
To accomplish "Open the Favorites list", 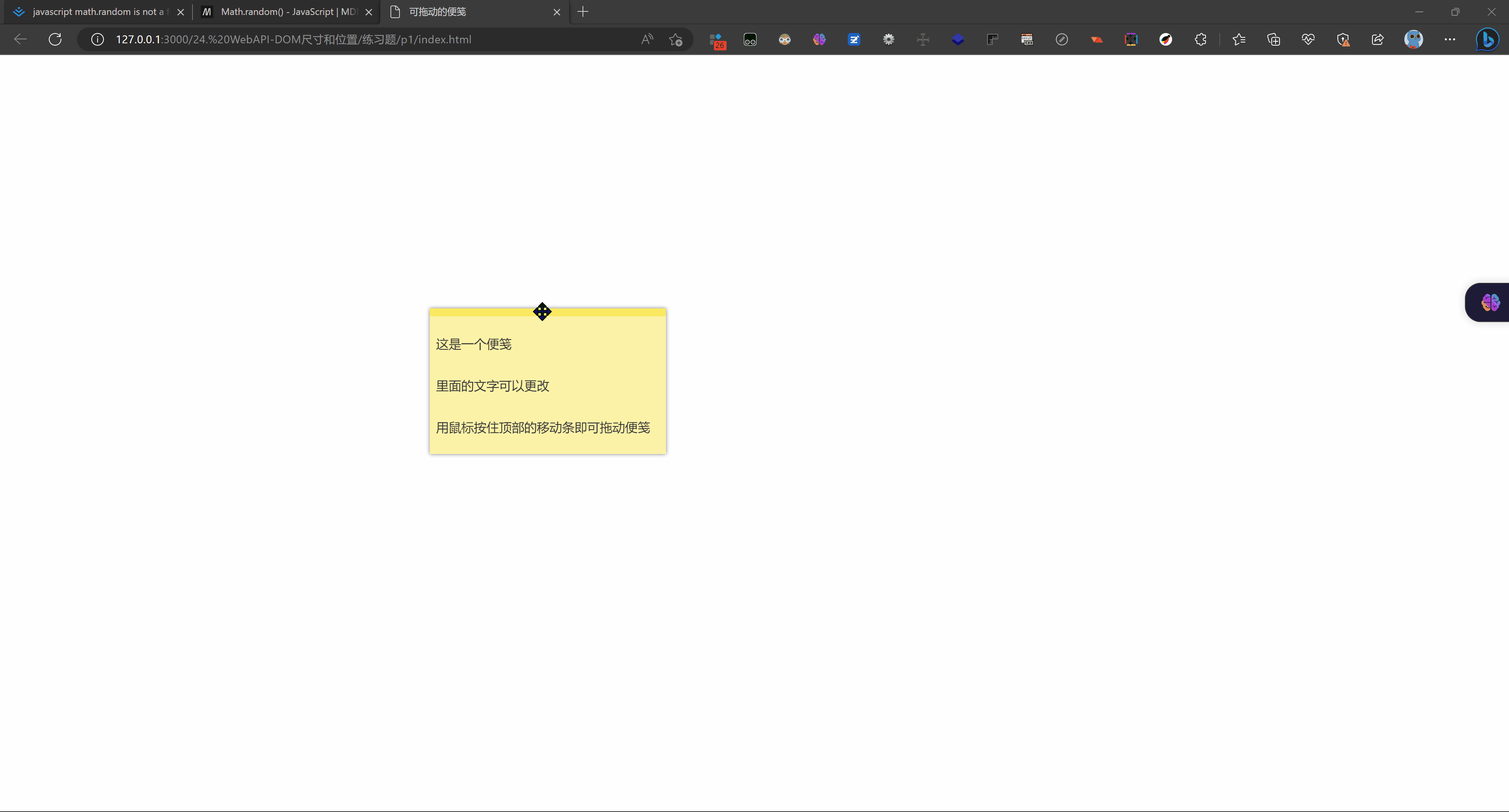I will pos(1238,39).
